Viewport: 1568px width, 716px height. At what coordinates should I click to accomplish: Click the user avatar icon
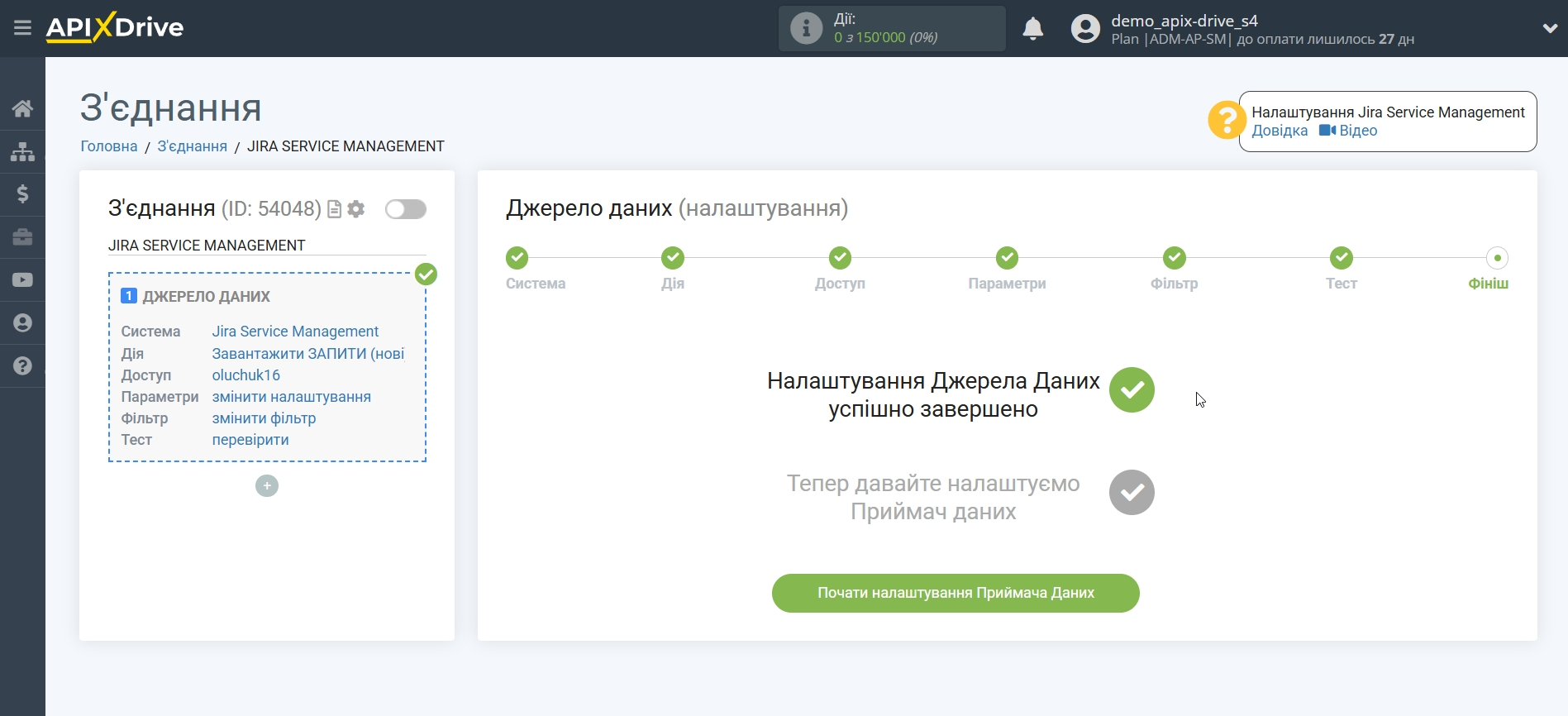[x=1085, y=29]
